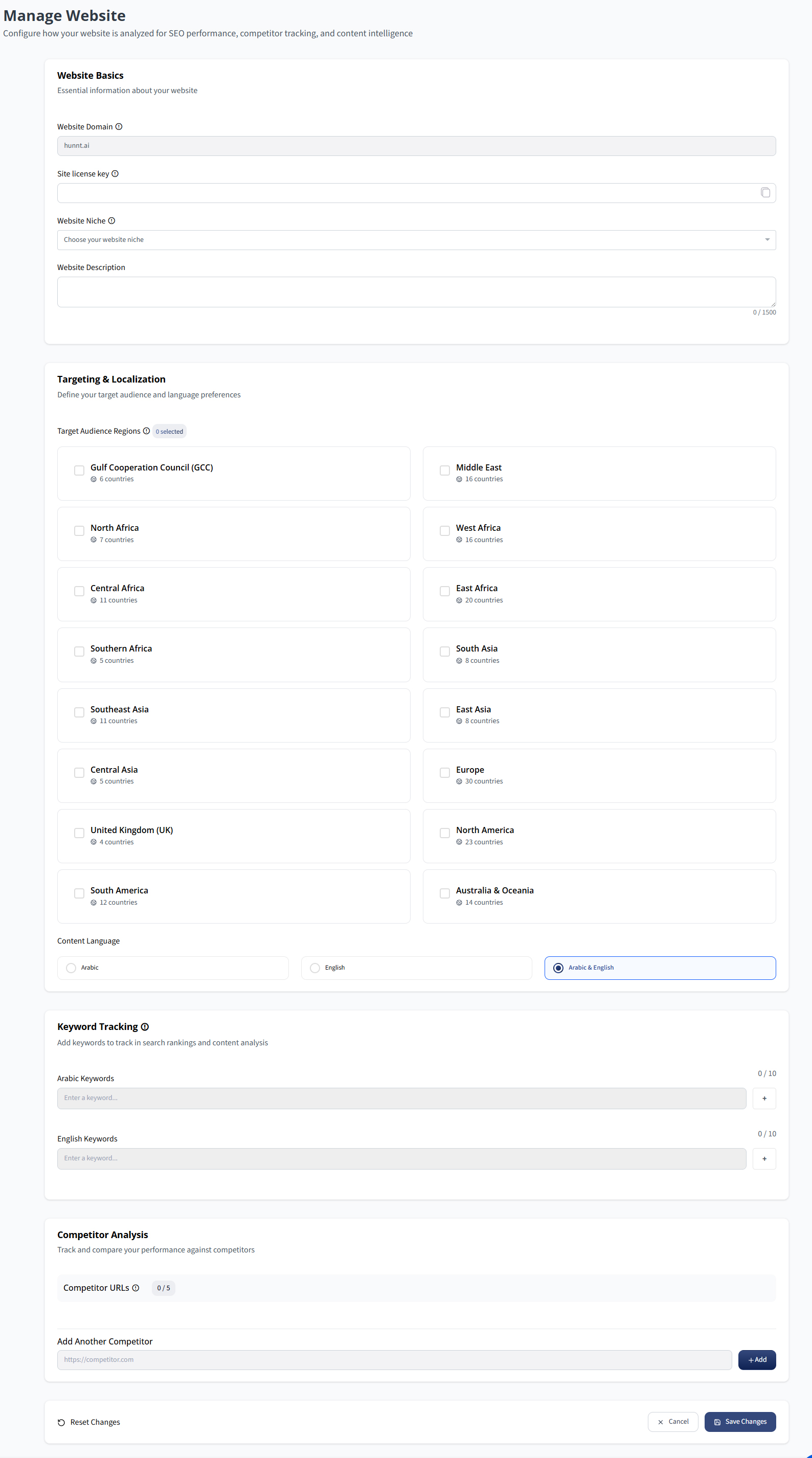The height and width of the screenshot is (1458, 812).
Task: Select Arabic as content language
Action: click(71, 968)
